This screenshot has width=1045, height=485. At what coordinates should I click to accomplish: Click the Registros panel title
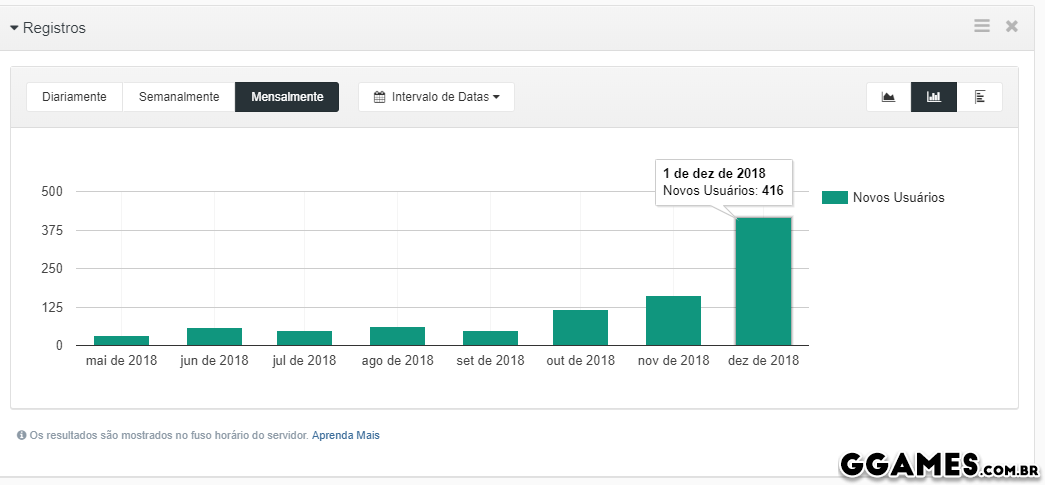tap(54, 28)
